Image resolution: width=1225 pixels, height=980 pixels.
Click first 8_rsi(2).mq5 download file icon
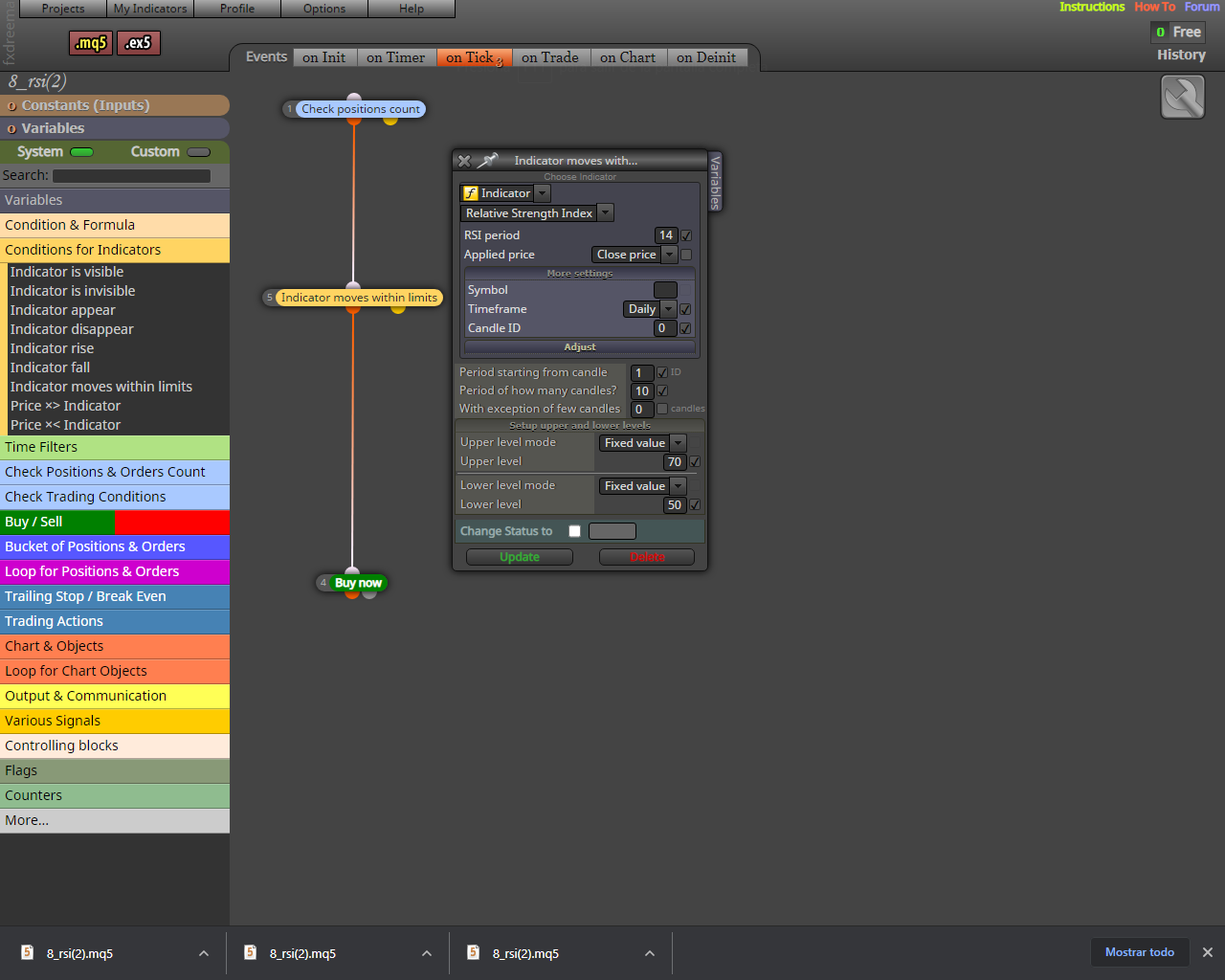click(x=28, y=952)
